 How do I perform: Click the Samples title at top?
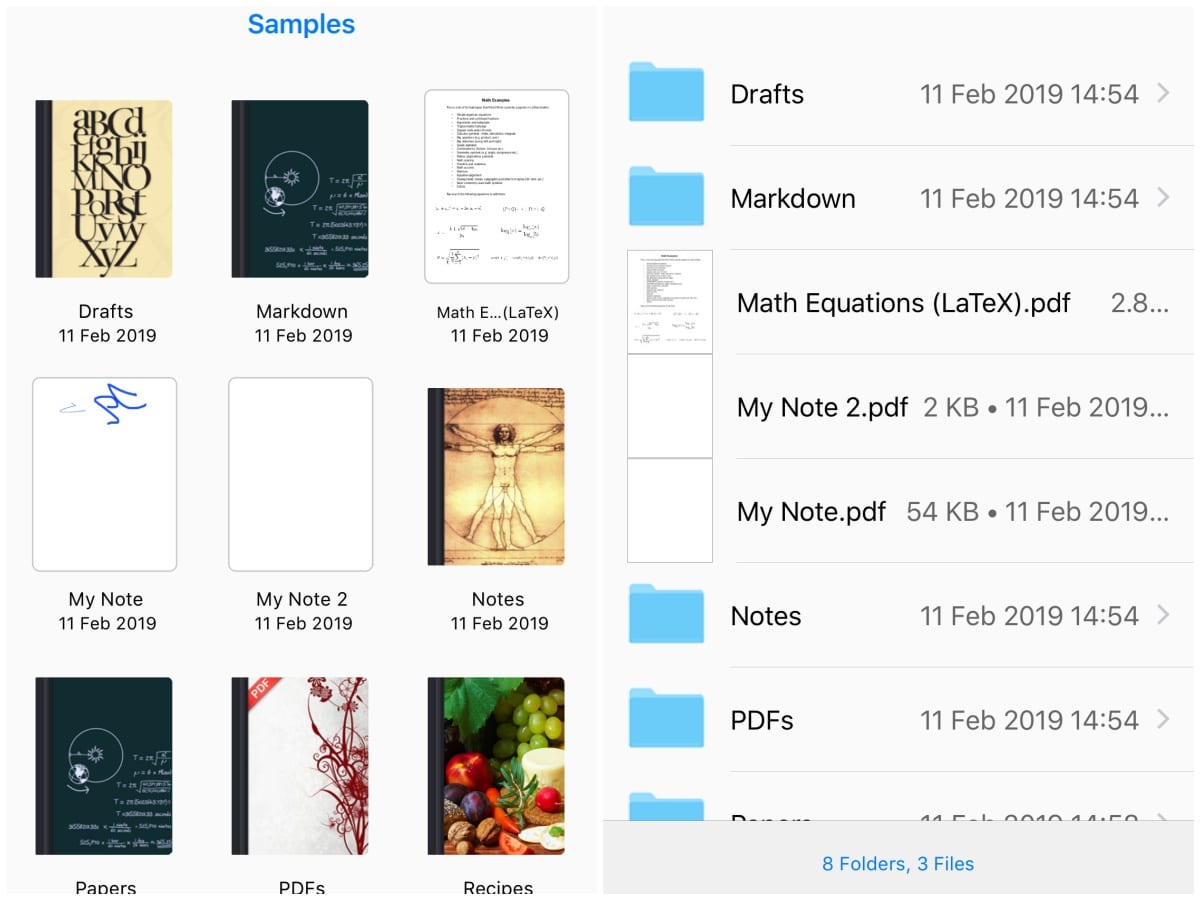[x=301, y=24]
